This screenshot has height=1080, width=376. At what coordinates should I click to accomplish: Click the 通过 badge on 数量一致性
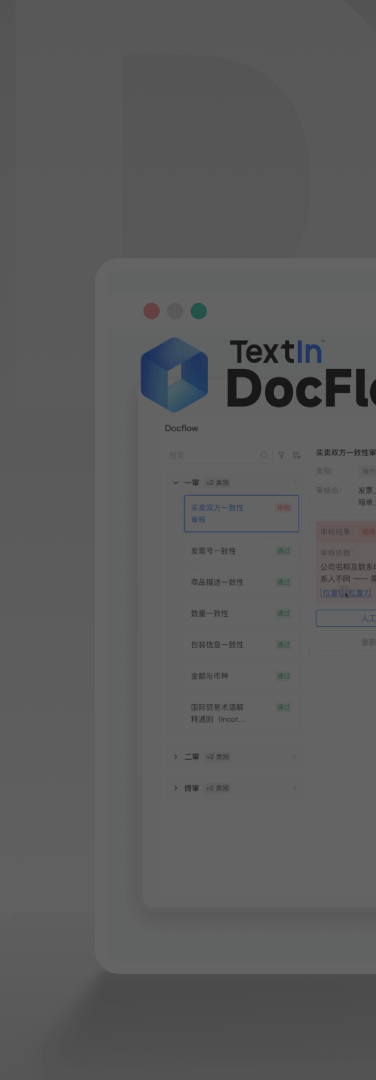[284, 613]
